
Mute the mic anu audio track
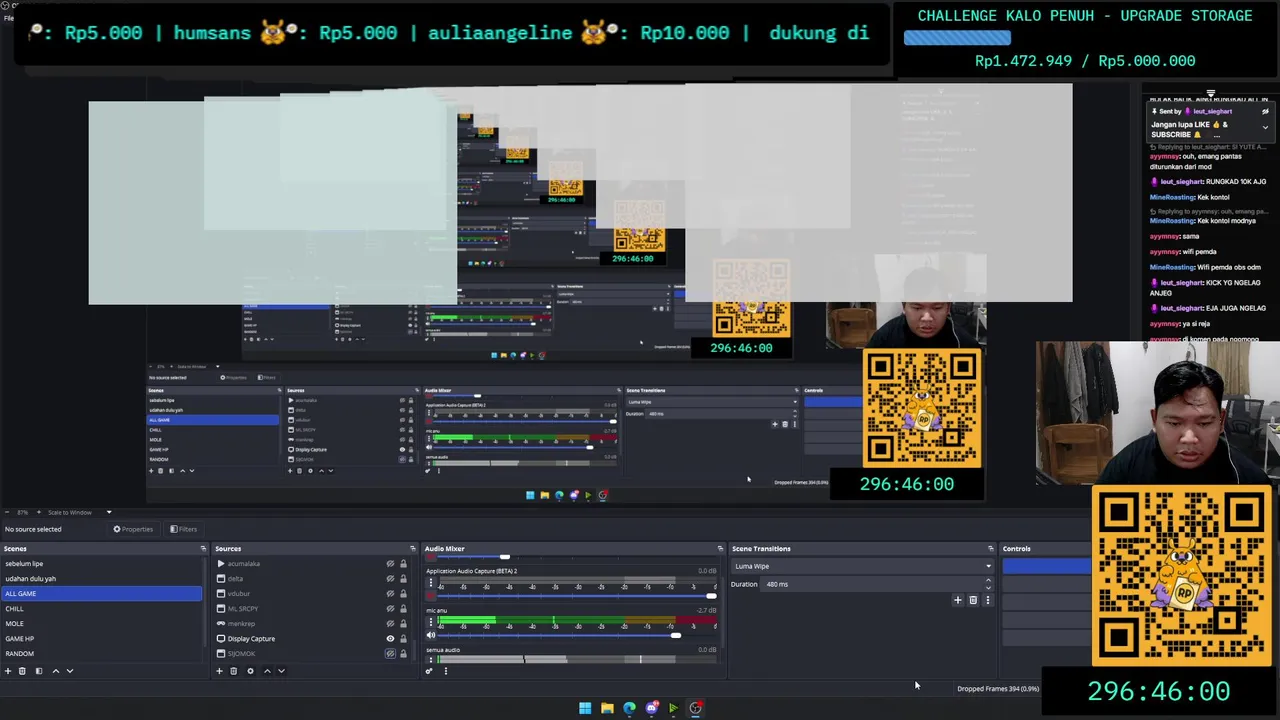click(431, 635)
